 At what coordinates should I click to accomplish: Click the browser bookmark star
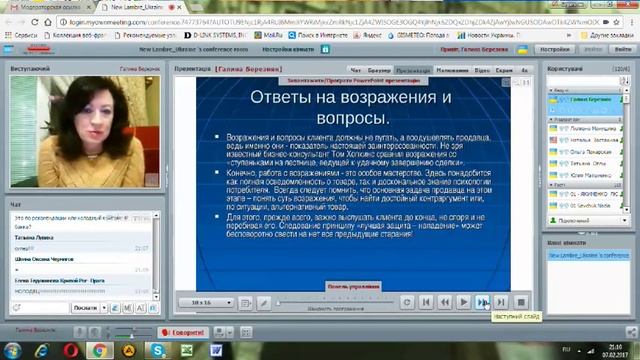click(616, 22)
